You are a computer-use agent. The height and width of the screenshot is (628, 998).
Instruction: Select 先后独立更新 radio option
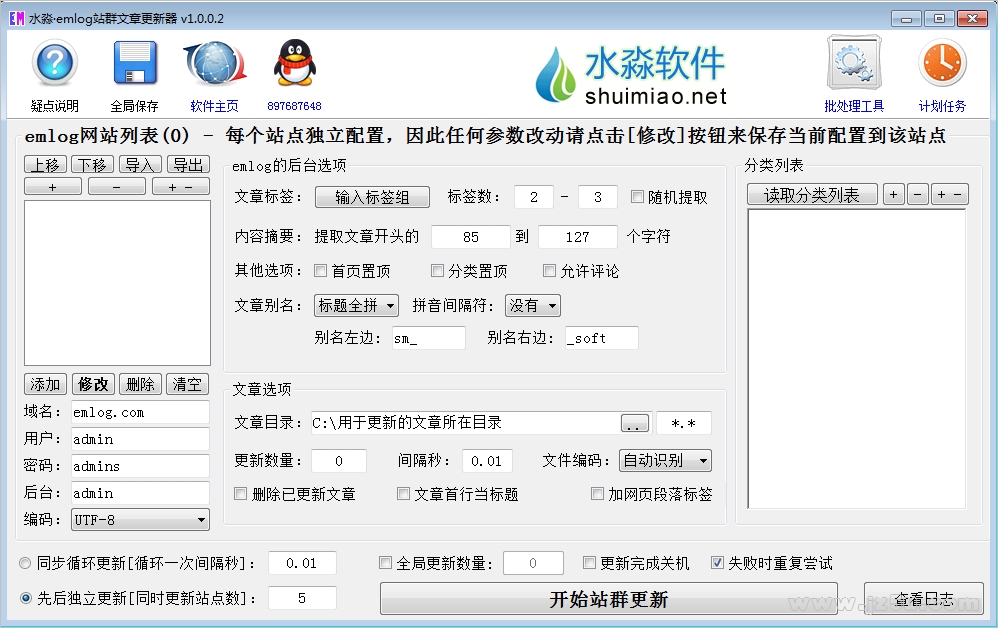click(25, 598)
